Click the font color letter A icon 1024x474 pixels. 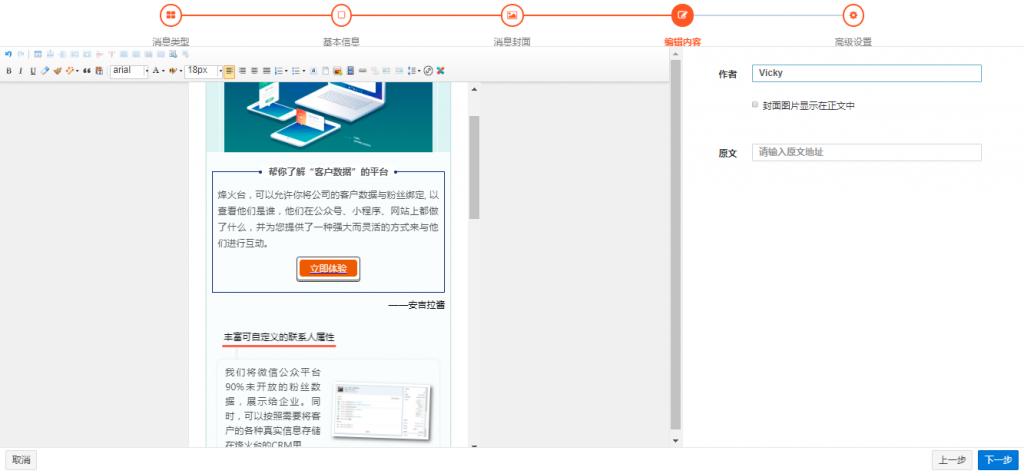[x=155, y=71]
